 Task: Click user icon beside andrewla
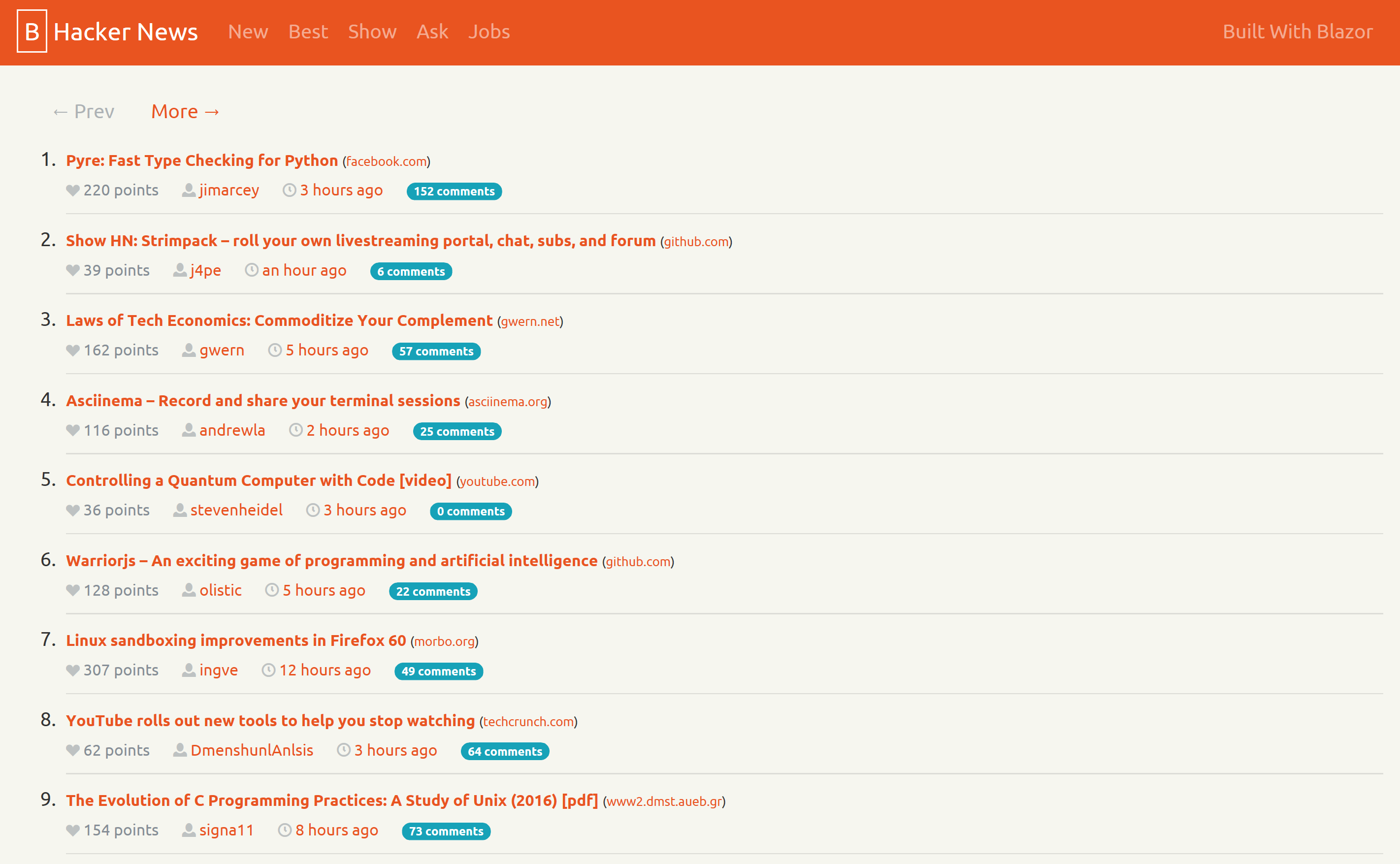point(189,430)
